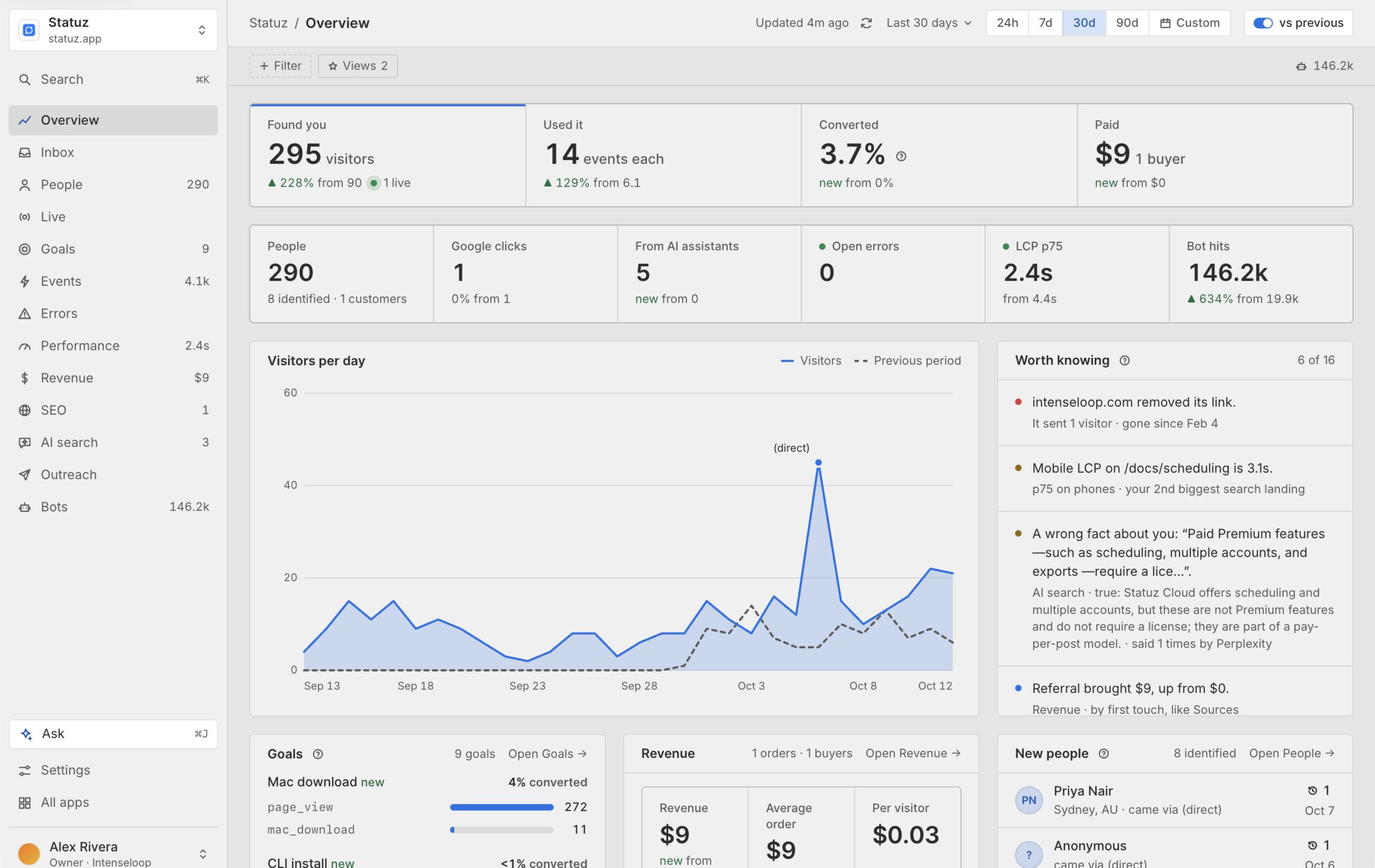The width and height of the screenshot is (1375, 868).
Task: Click the help icon next to Converted 3.7%
Action: point(901,157)
